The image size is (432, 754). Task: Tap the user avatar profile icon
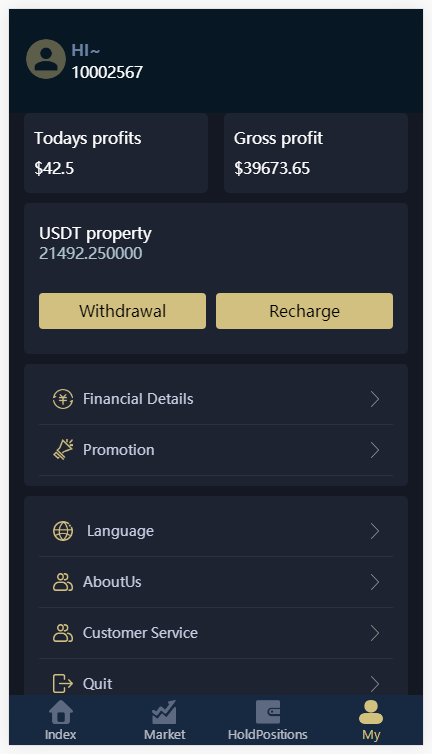pyautogui.click(x=46, y=59)
